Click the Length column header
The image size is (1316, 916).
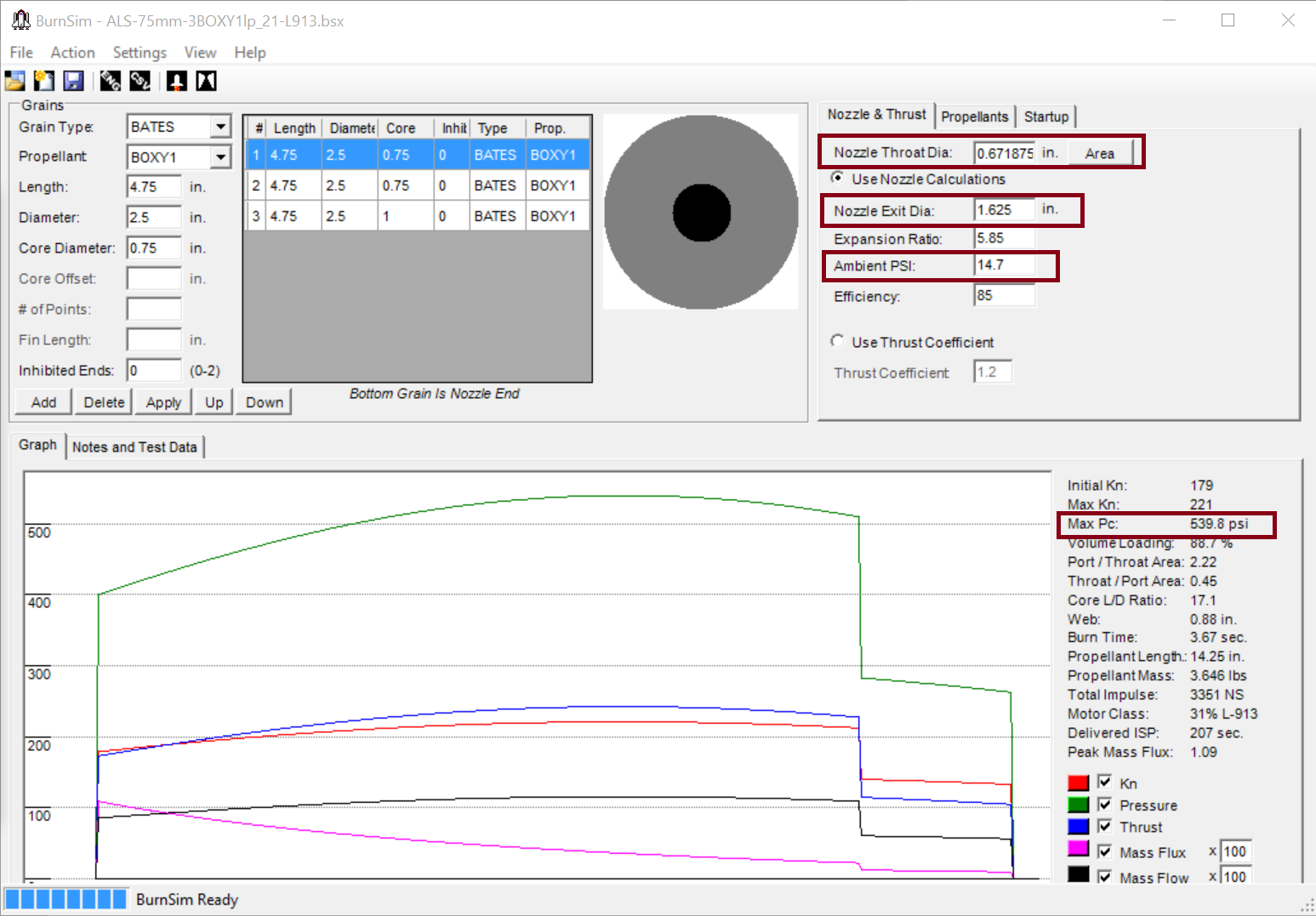(294, 128)
